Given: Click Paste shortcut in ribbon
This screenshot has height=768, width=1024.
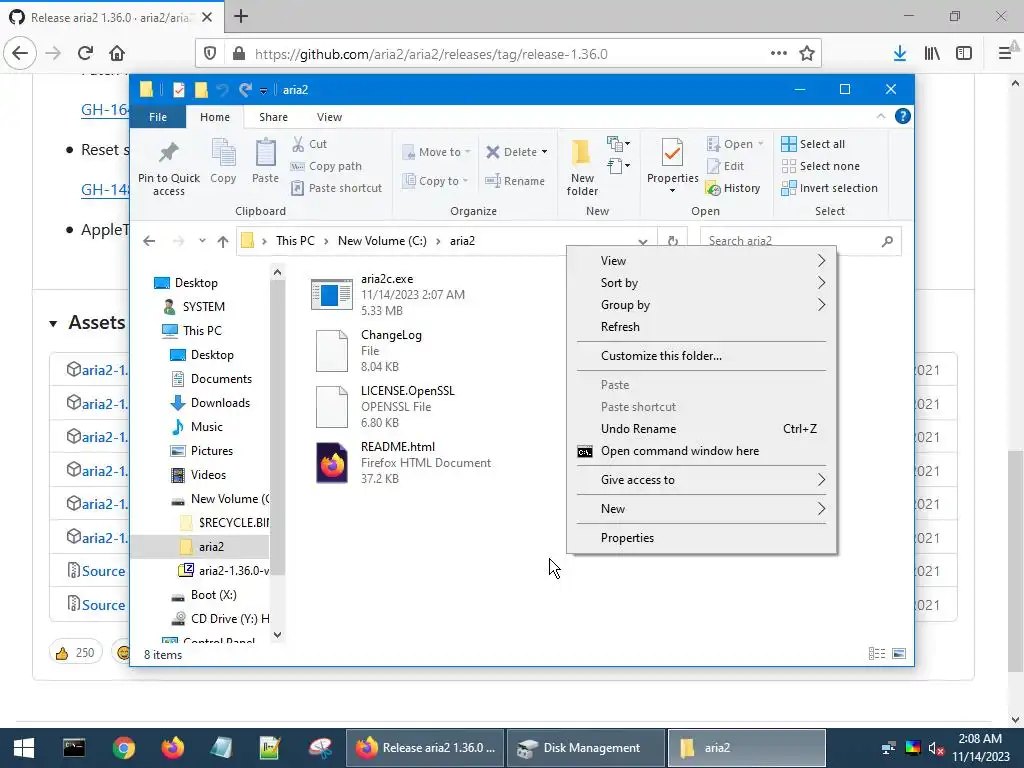Looking at the screenshot, I should pyautogui.click(x=337, y=188).
